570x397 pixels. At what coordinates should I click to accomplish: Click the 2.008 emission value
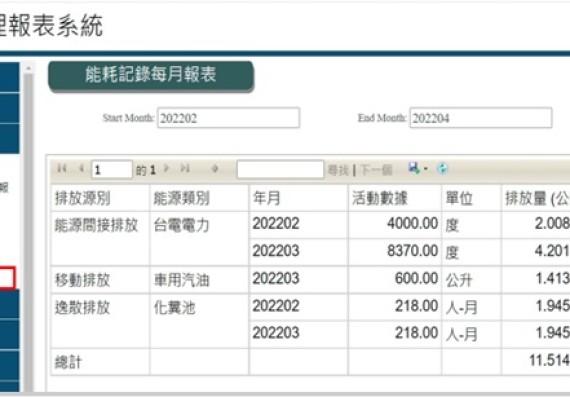[552, 223]
